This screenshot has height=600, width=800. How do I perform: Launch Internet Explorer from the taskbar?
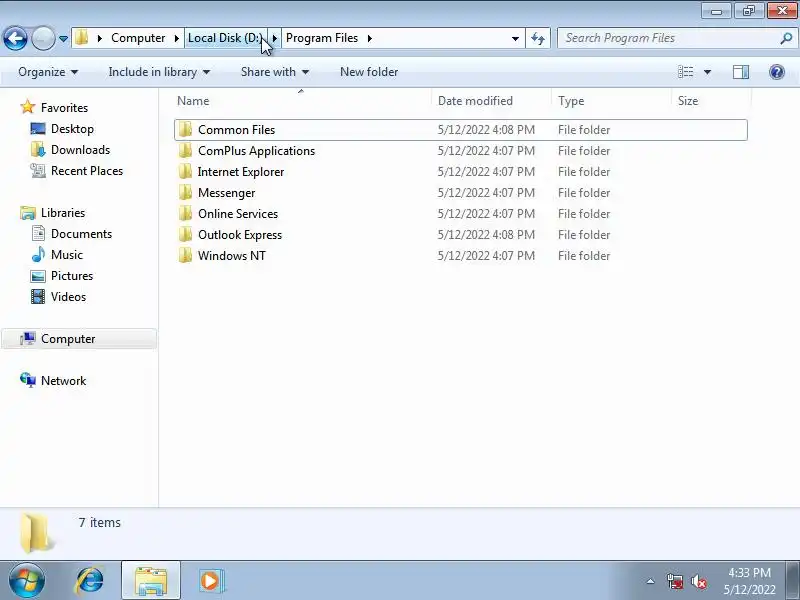[90, 581]
